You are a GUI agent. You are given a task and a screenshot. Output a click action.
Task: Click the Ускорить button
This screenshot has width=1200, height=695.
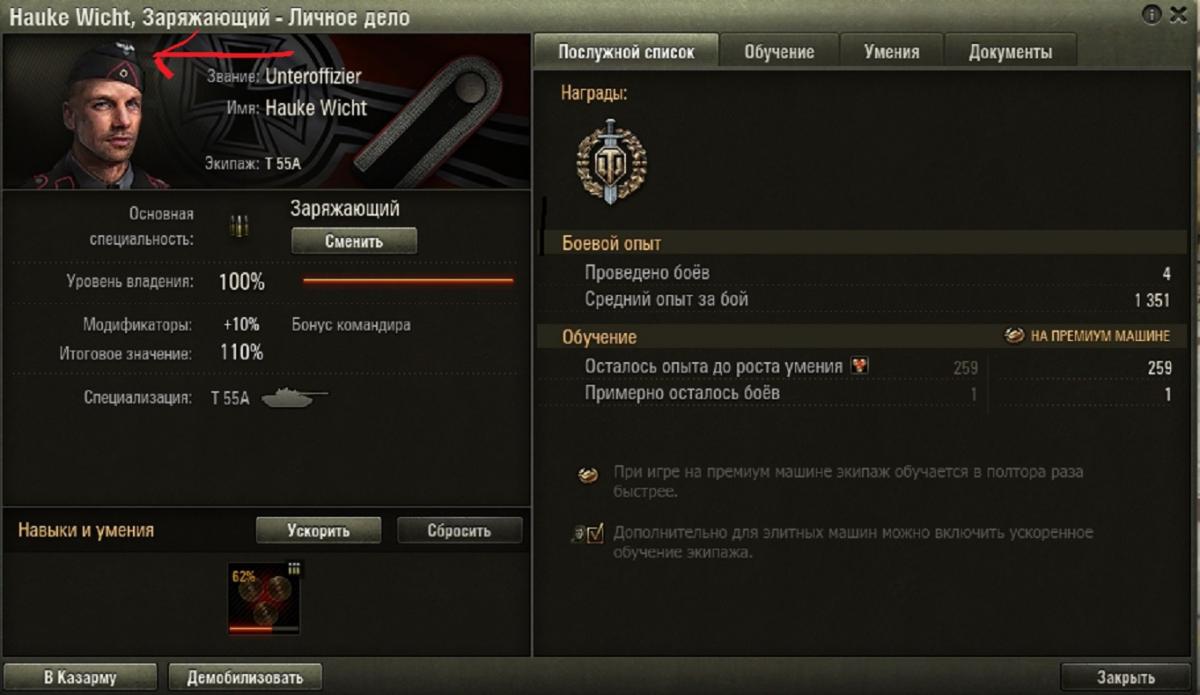click(x=318, y=530)
